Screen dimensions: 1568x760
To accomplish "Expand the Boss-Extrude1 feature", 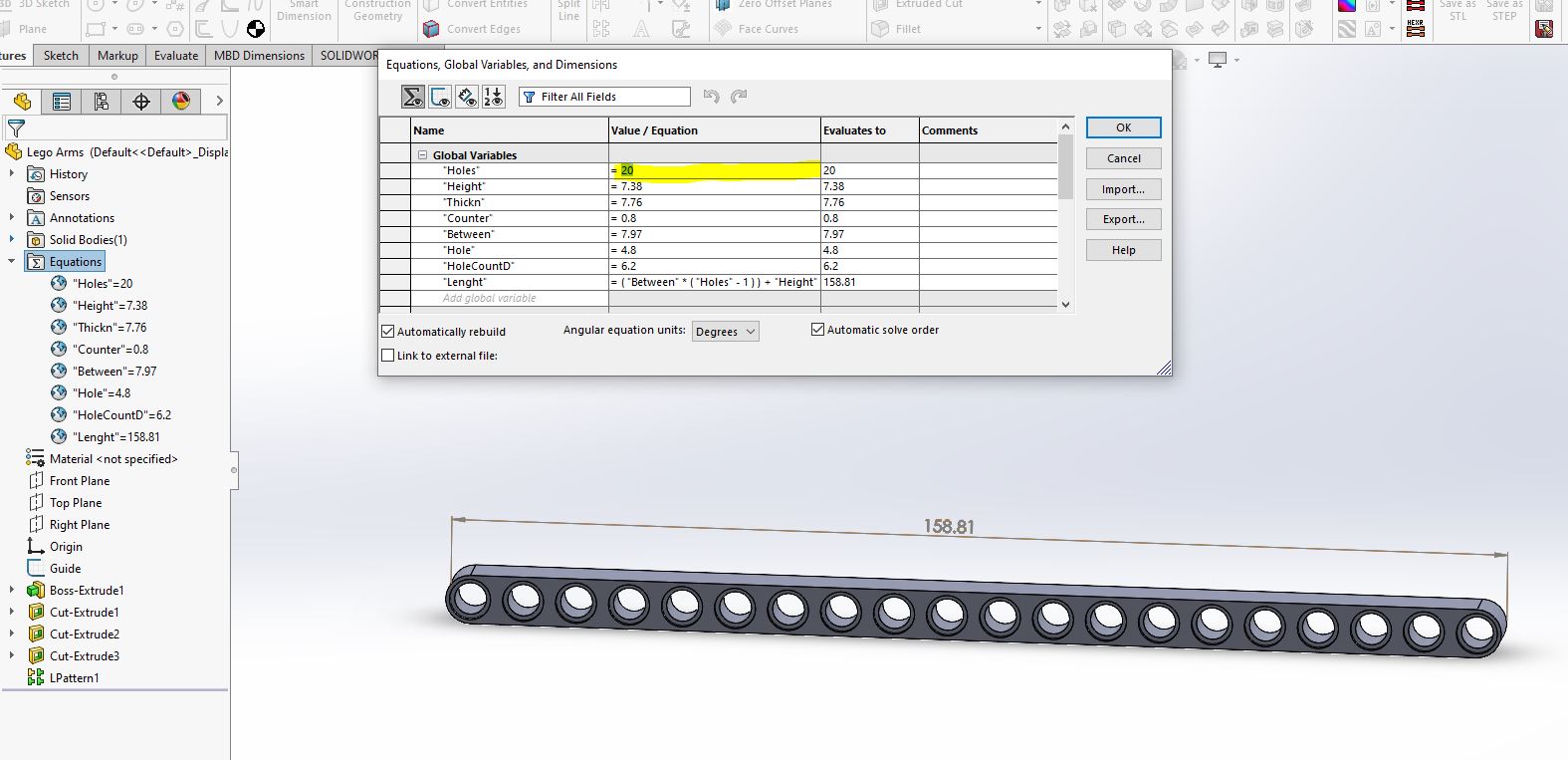I will pyautogui.click(x=12, y=591).
